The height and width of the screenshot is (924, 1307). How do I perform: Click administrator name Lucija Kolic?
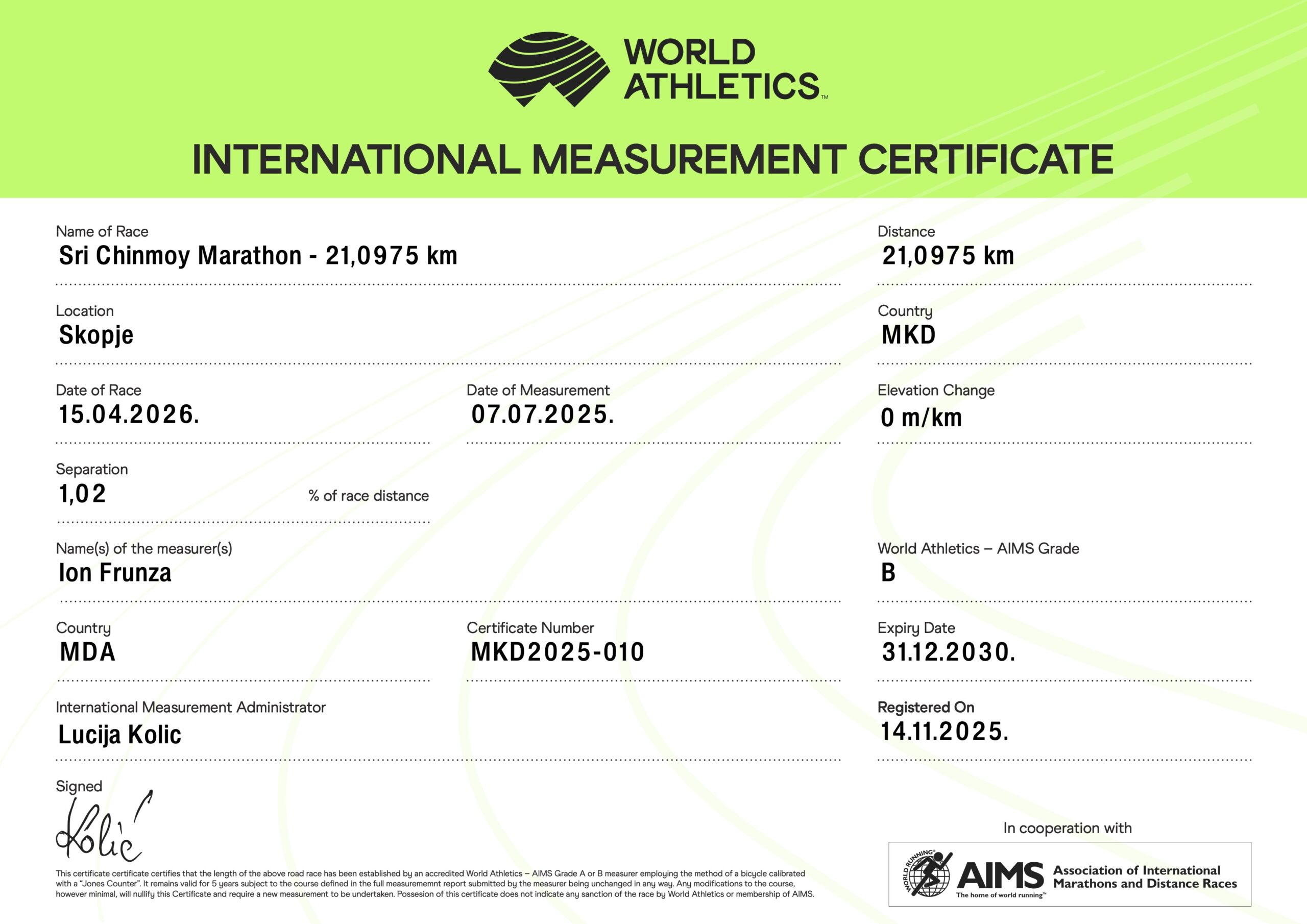click(119, 735)
